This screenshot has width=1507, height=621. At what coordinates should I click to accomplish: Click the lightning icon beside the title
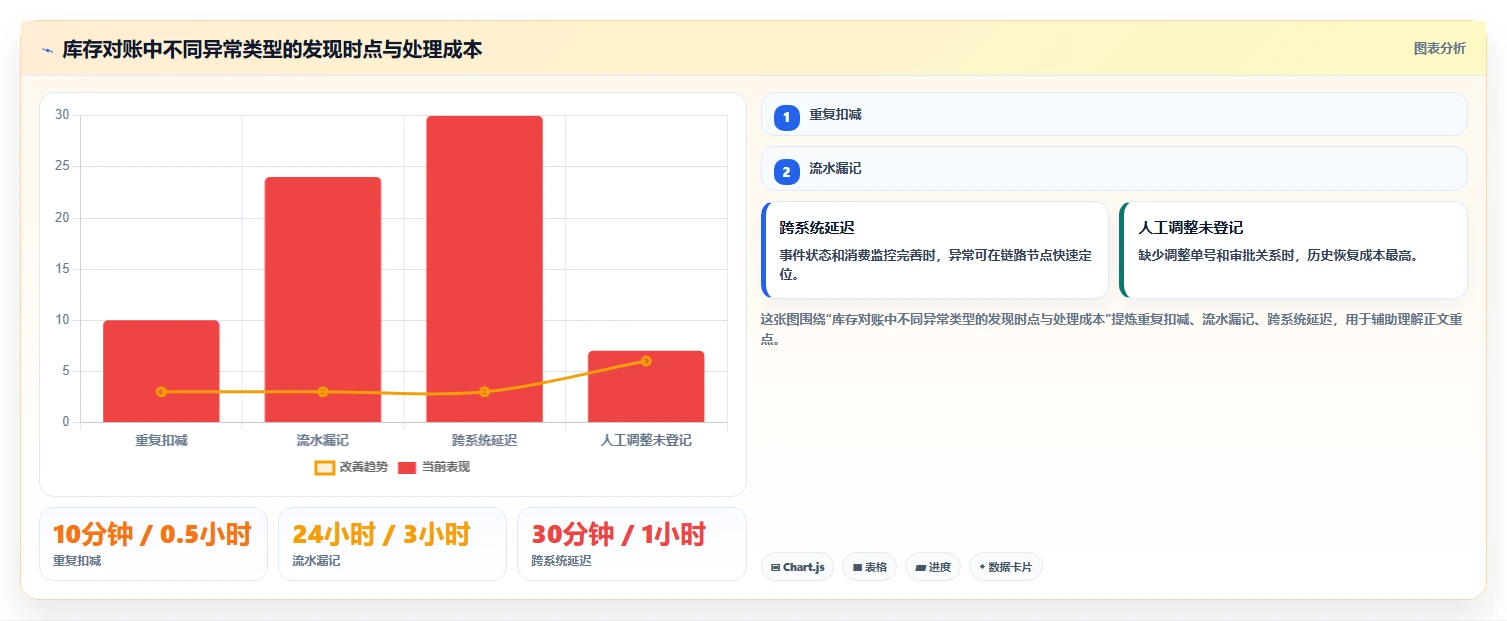tap(47, 50)
